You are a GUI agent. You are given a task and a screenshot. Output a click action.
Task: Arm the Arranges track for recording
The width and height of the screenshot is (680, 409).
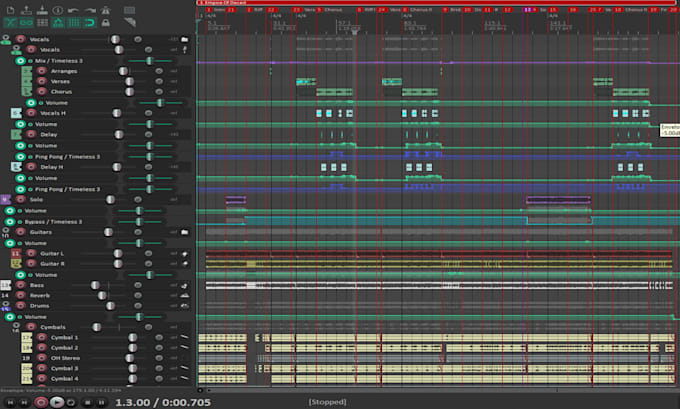42,71
